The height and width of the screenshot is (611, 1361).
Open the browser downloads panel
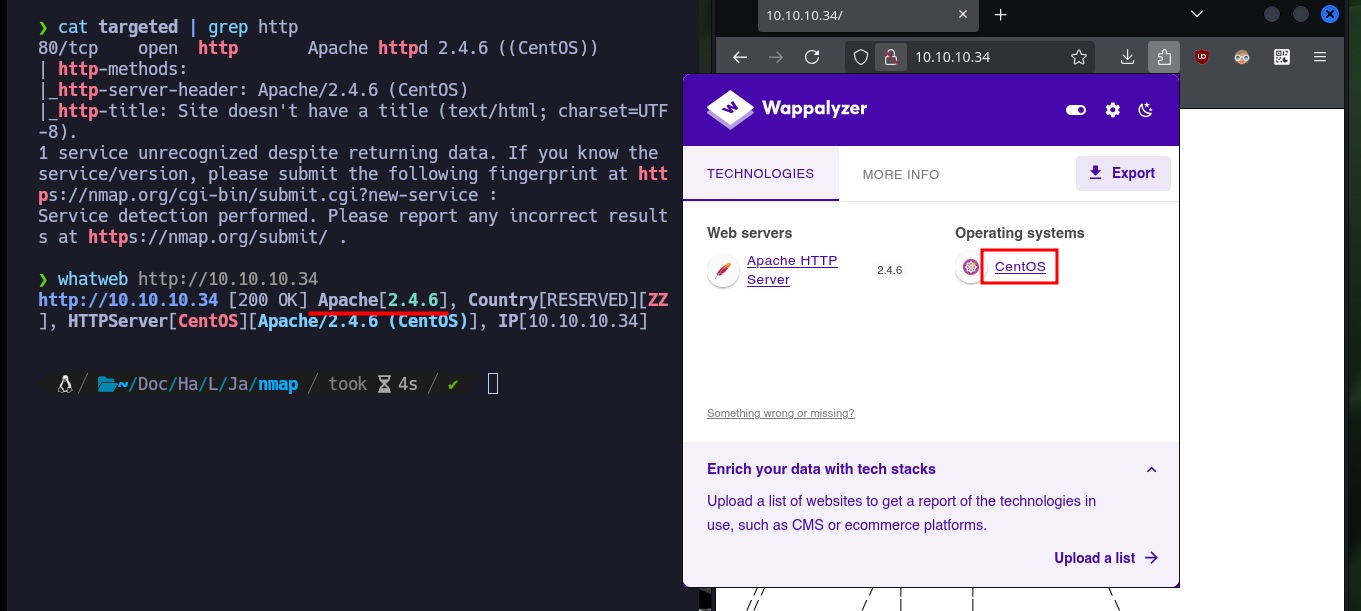(x=1127, y=57)
